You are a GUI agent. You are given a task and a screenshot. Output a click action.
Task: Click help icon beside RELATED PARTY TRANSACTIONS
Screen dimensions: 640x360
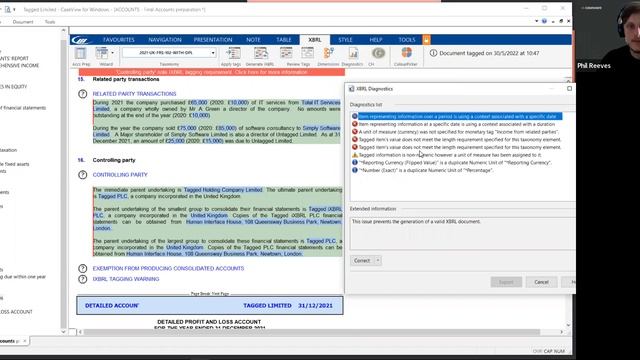(82, 94)
